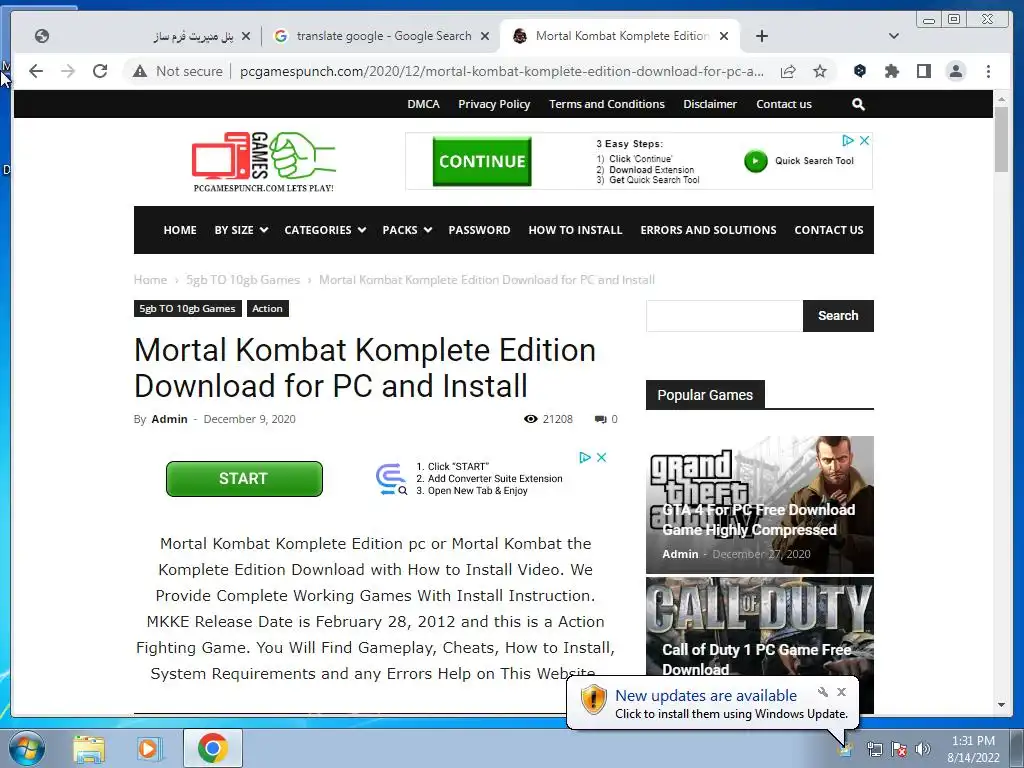Close the top banner ad
This screenshot has width=1024, height=768.
pyautogui.click(x=864, y=140)
